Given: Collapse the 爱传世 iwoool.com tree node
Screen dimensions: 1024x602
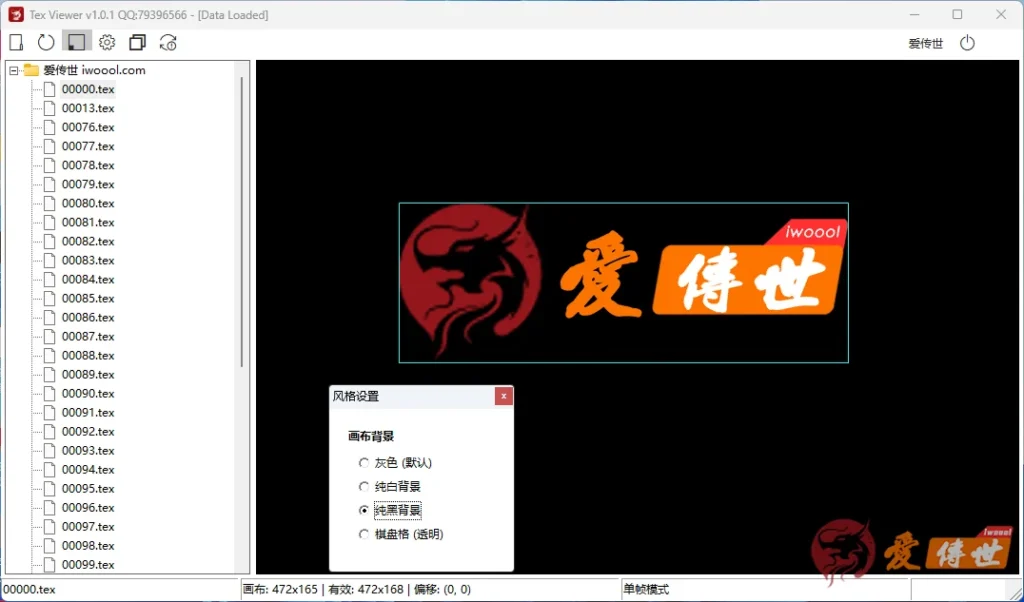Looking at the screenshot, I should coord(14,71).
